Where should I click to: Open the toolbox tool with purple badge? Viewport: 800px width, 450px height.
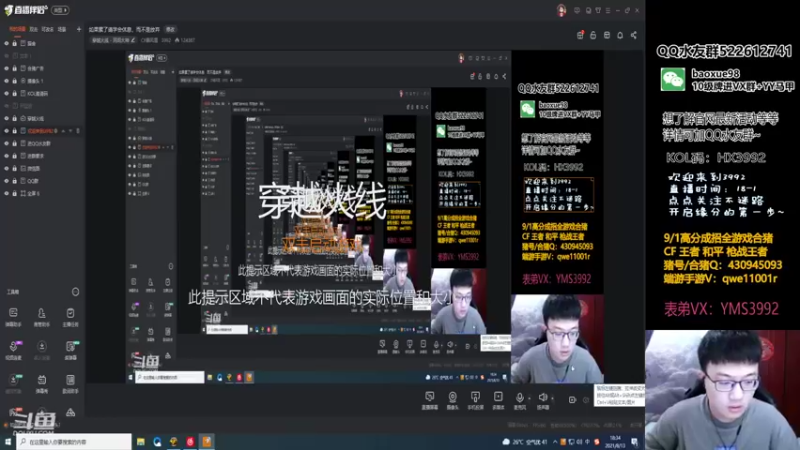pyautogui.click(x=13, y=350)
